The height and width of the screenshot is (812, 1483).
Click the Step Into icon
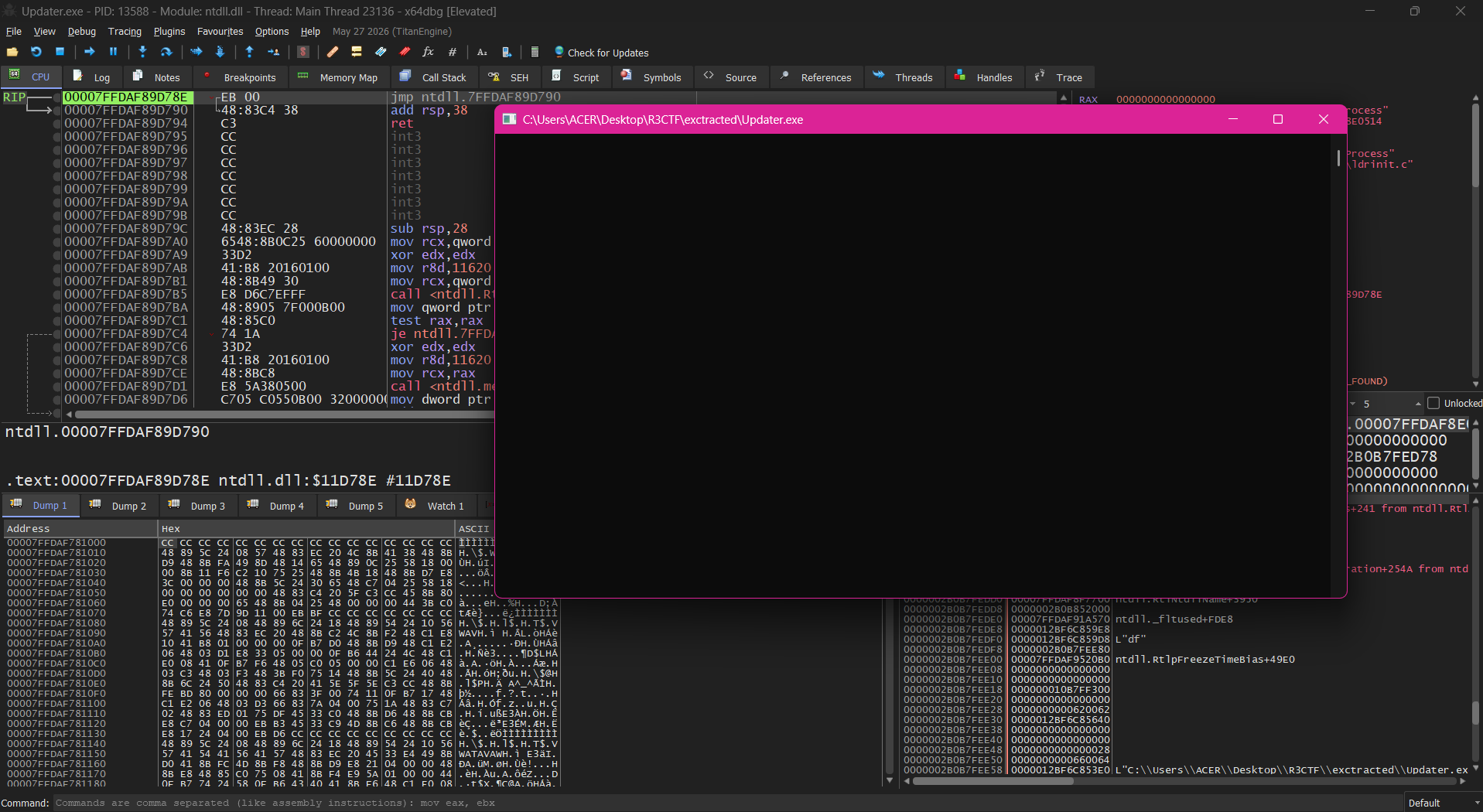pyautogui.click(x=142, y=52)
